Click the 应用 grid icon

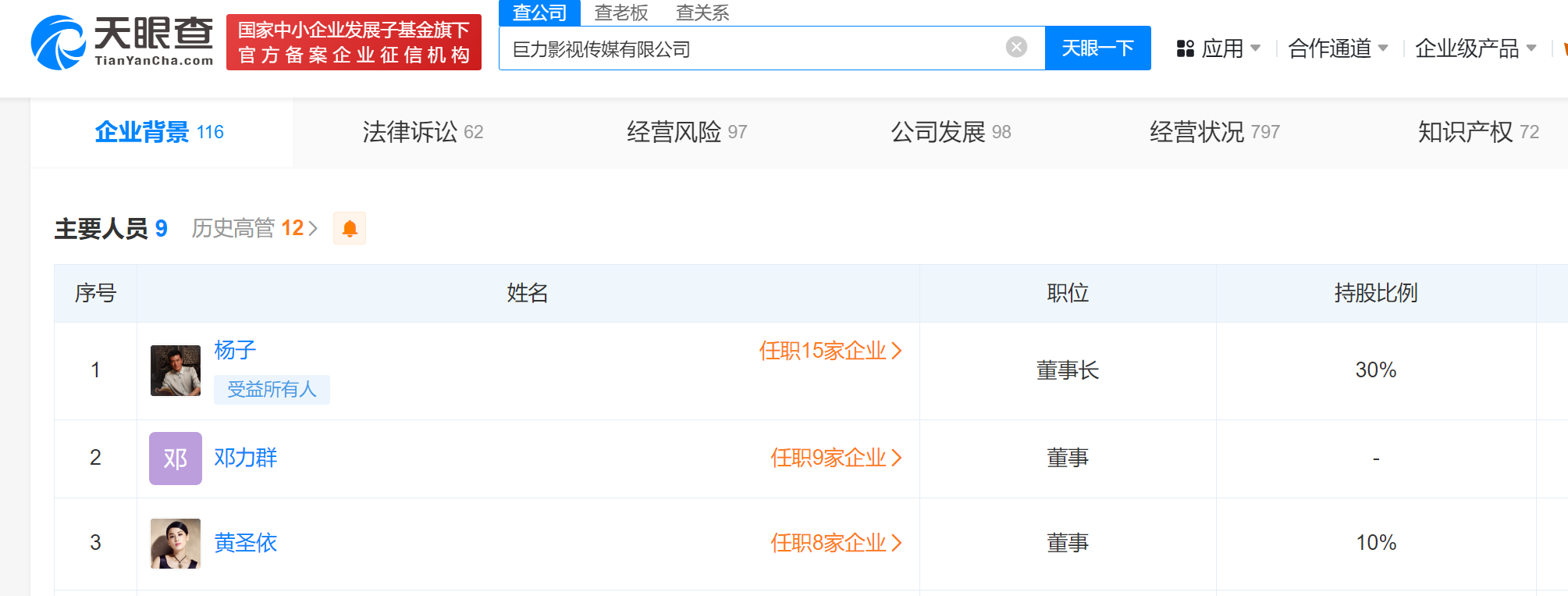[1185, 48]
